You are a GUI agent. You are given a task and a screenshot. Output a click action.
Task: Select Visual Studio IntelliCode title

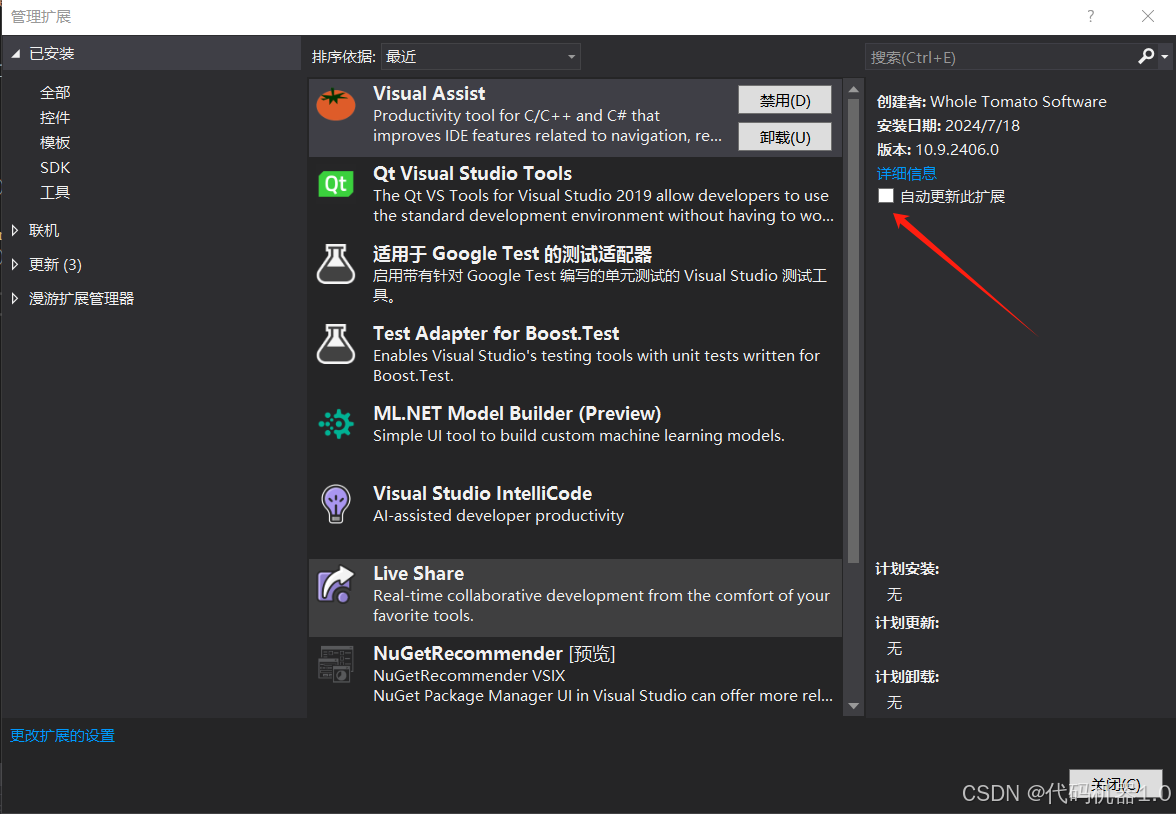482,493
